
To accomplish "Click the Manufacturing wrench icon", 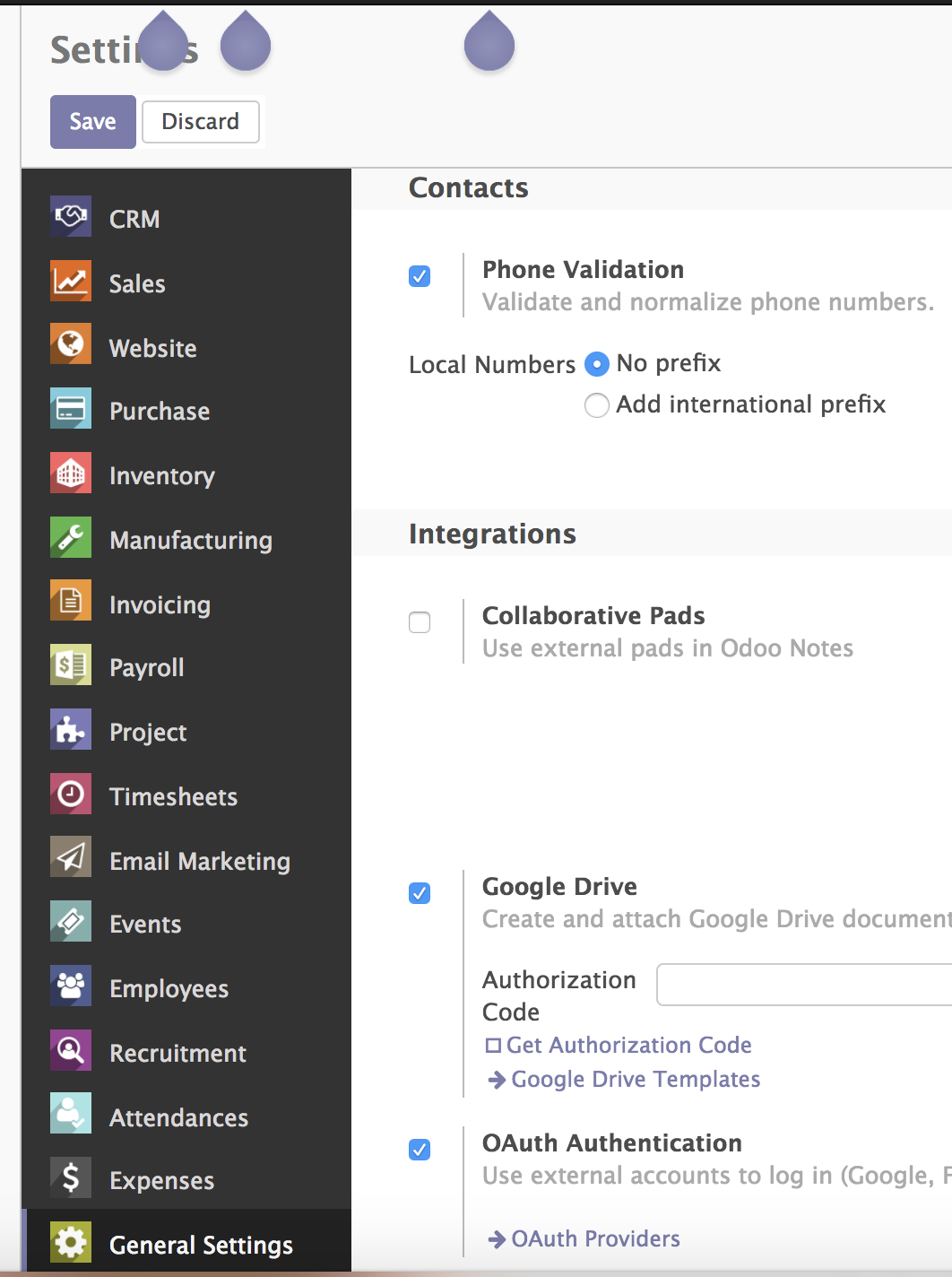I will (x=71, y=537).
